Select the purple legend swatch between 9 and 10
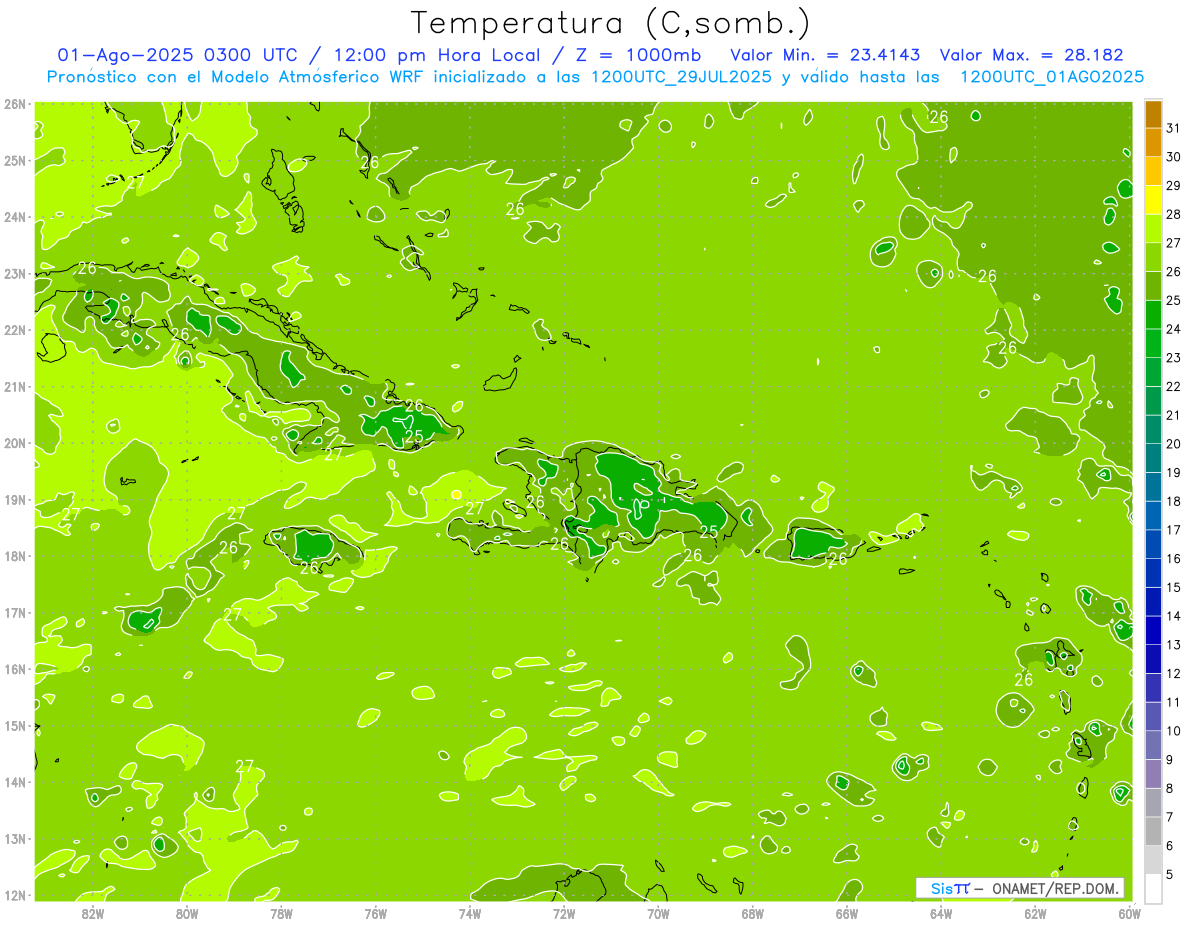1200x927 pixels. (x=1153, y=745)
